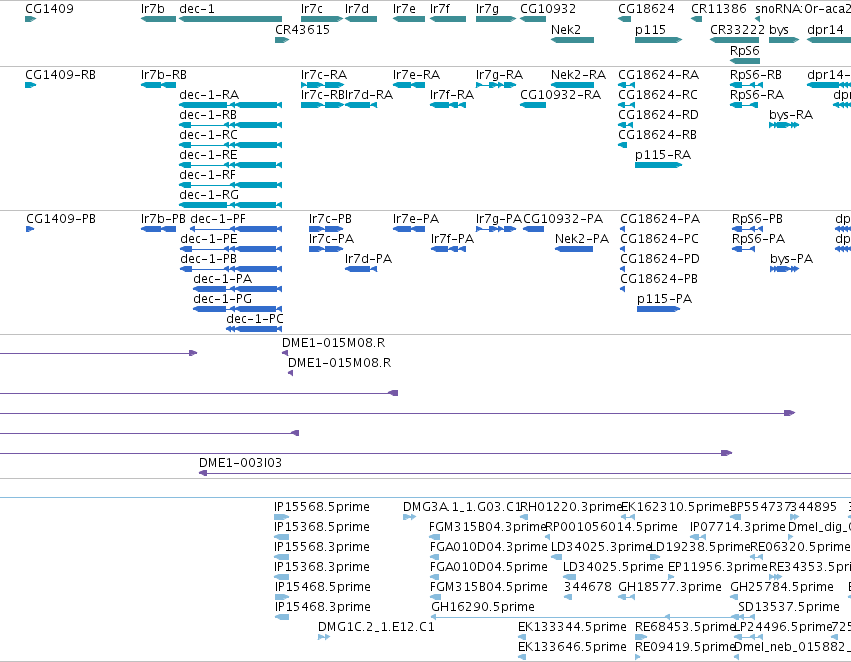The width and height of the screenshot is (851, 662).
Task: Click the EP11956.3prime EST label
Action: click(x=717, y=567)
